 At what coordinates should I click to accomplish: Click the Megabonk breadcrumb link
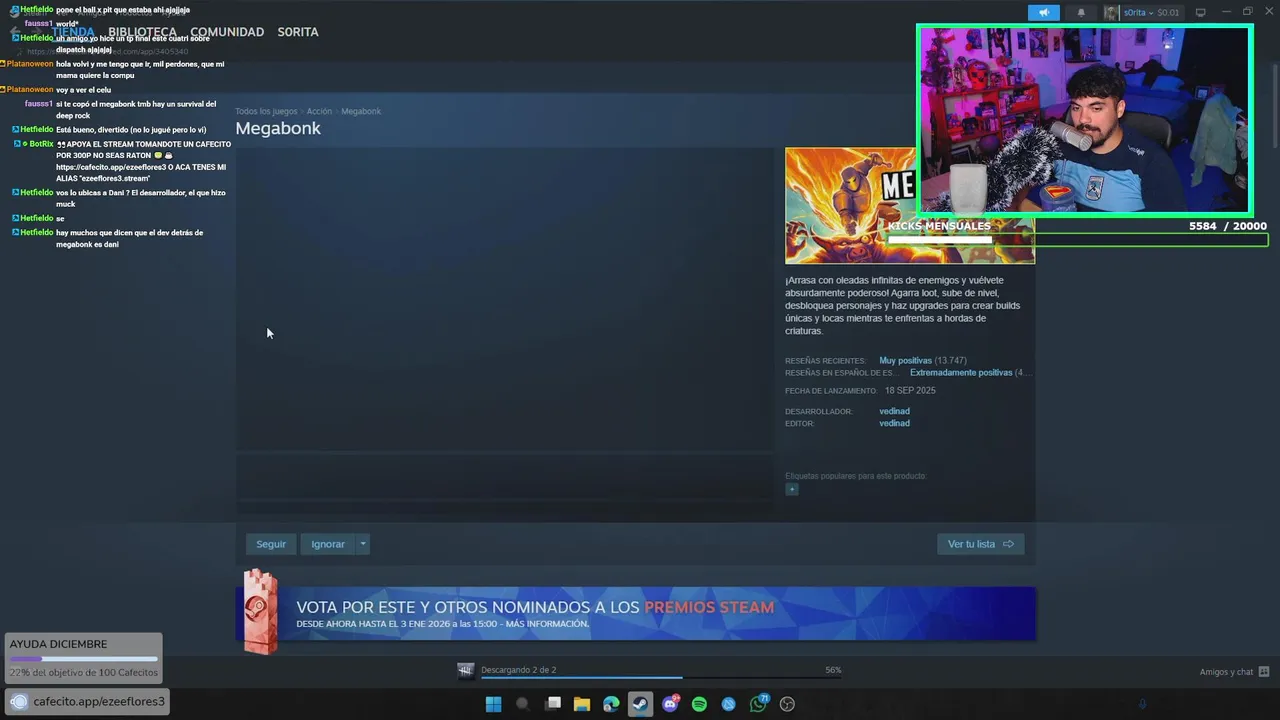pos(361,111)
